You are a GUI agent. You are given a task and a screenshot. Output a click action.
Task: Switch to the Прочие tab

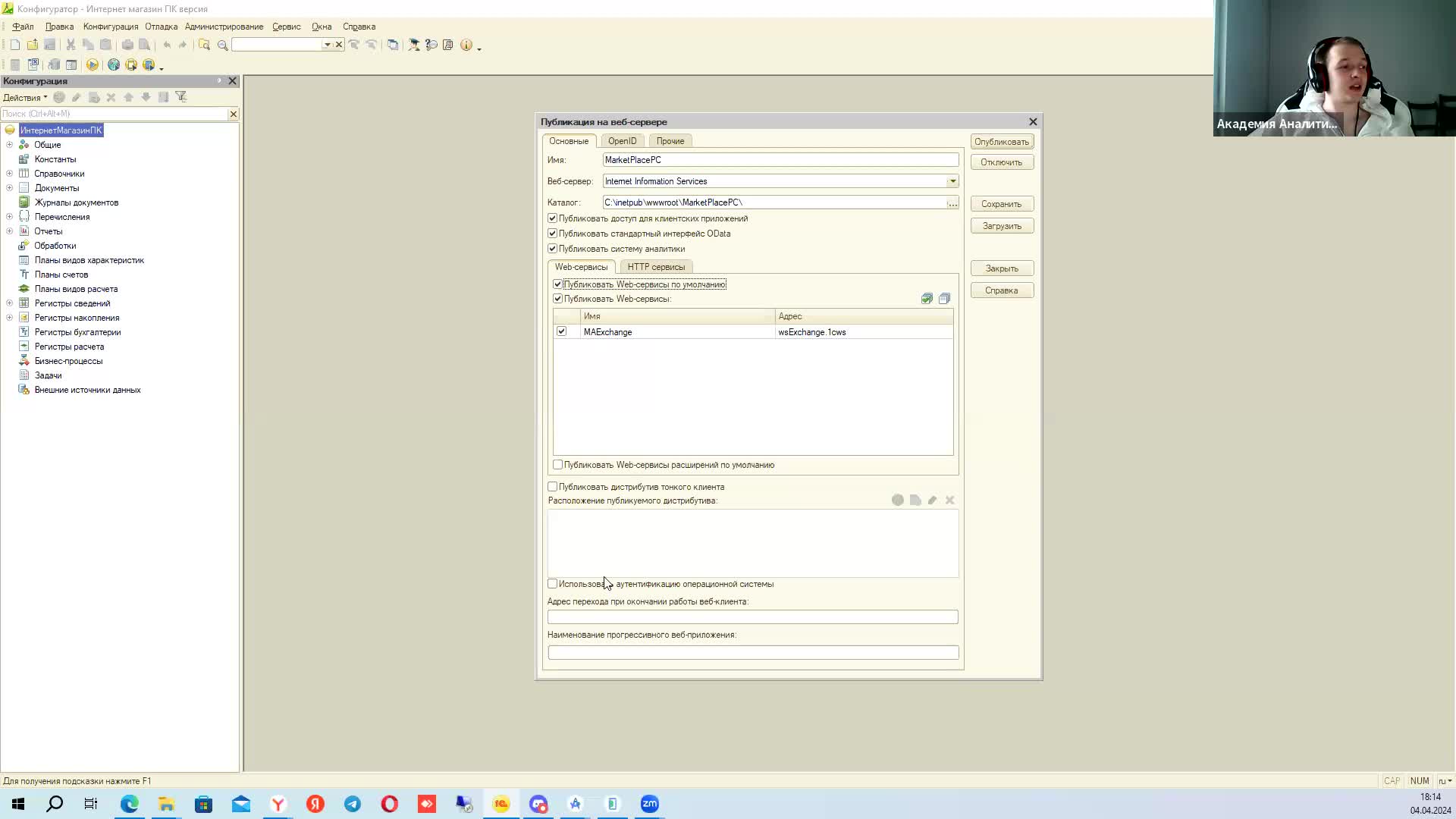coord(670,141)
